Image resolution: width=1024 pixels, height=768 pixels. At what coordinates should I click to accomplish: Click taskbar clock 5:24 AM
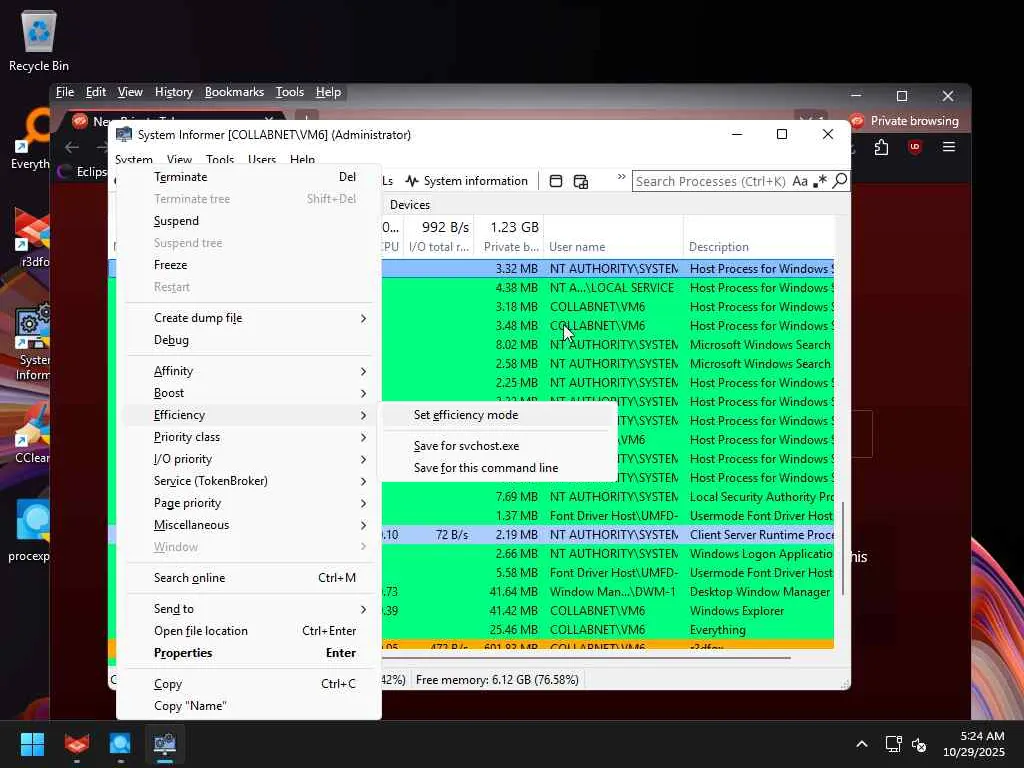point(973,744)
